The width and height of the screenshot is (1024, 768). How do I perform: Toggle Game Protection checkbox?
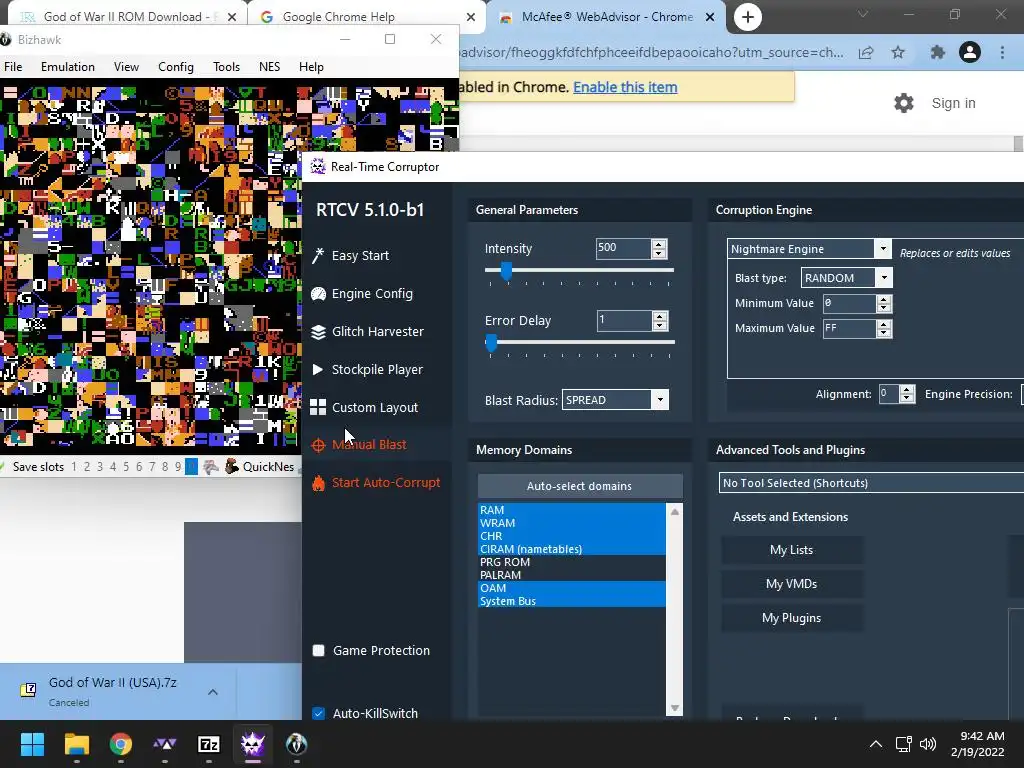[x=319, y=650]
